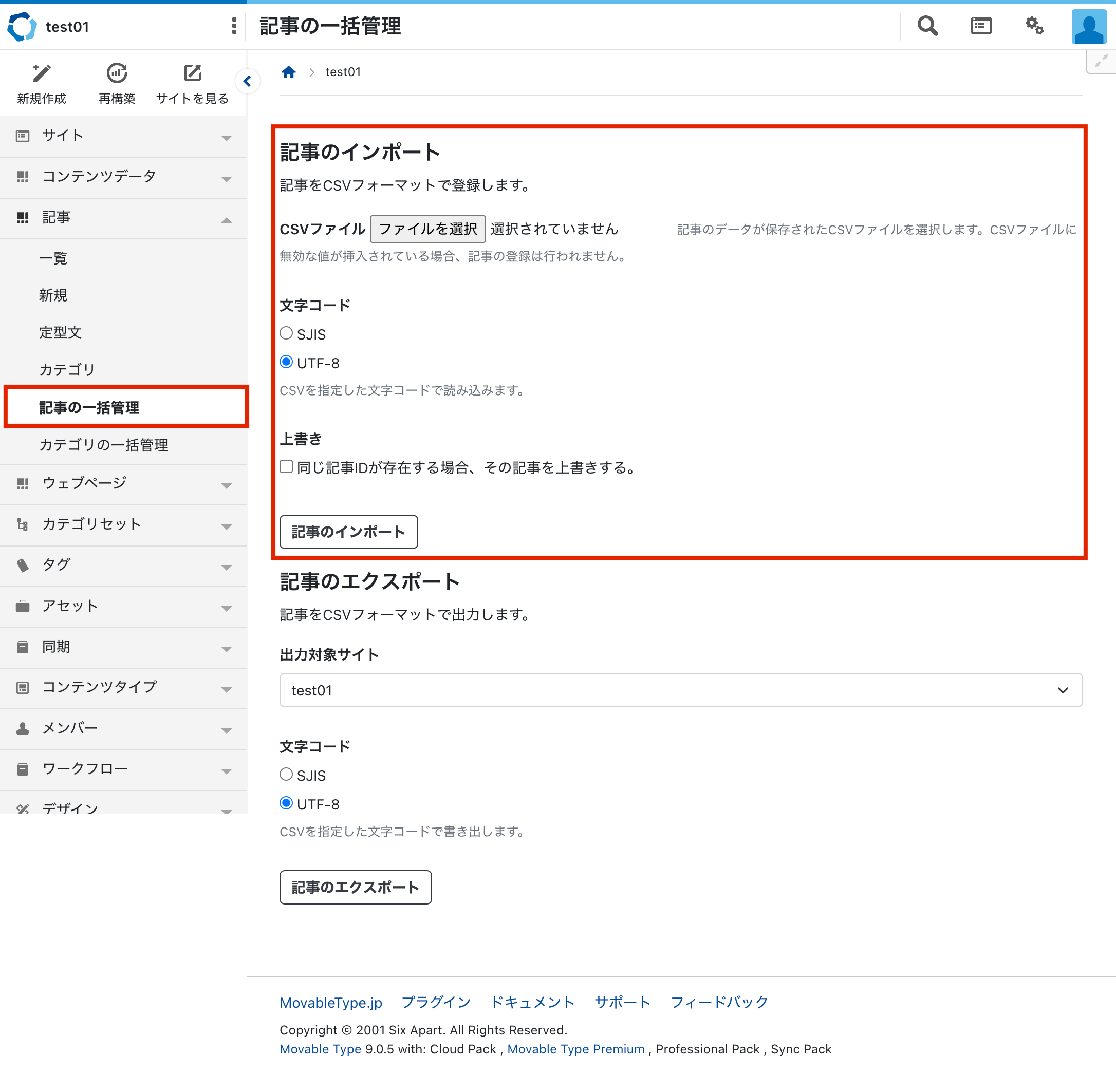
Task: Open 一覧 under 記事 menu
Action: click(x=53, y=258)
